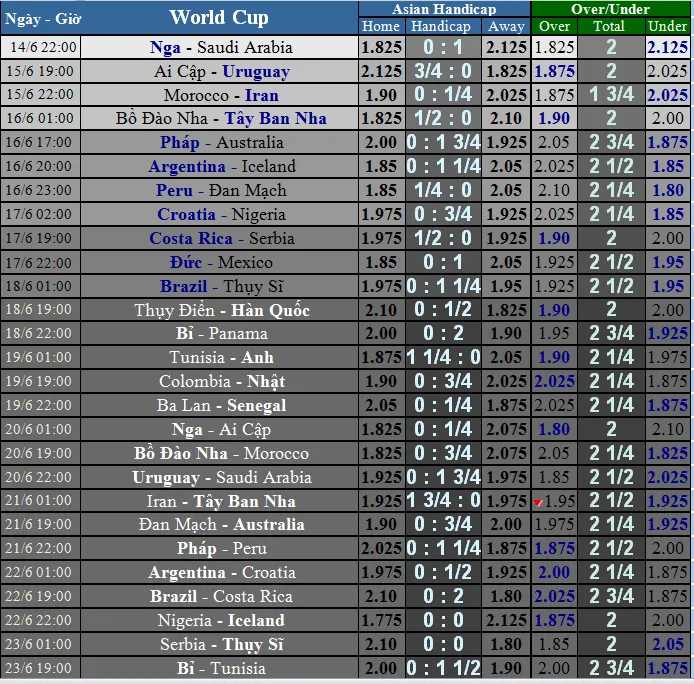Click the handicap value for Bỉ - Panama
The height and width of the screenshot is (684, 694).
[x=443, y=333]
